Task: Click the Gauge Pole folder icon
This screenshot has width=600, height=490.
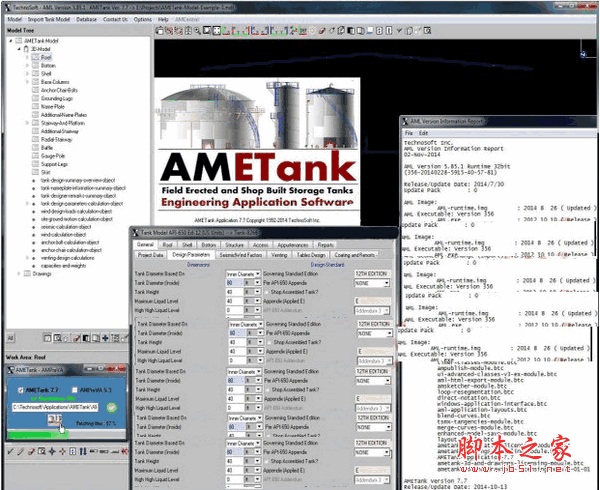Action: [x=36, y=156]
